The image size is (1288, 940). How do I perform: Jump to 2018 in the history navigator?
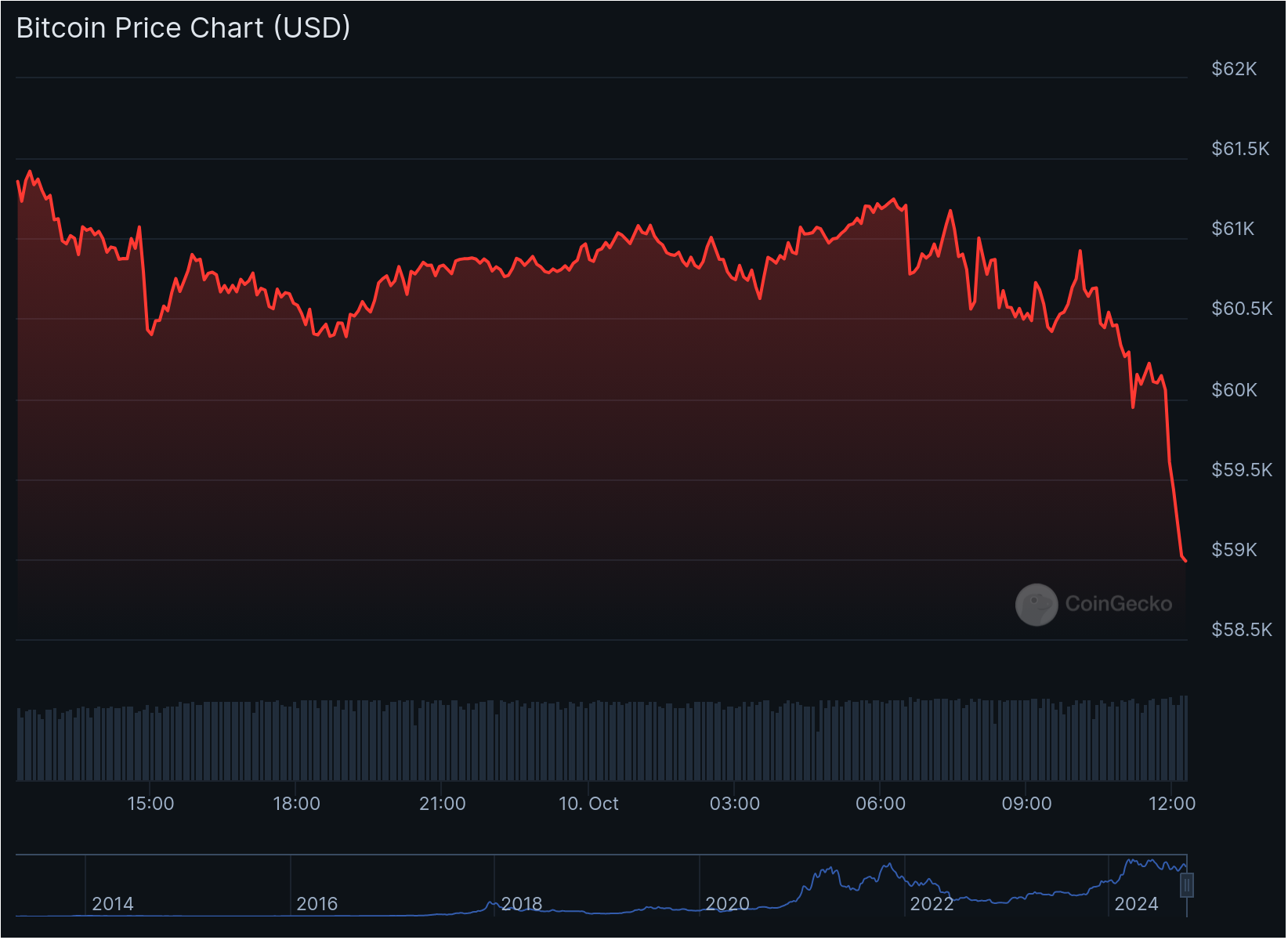(522, 904)
